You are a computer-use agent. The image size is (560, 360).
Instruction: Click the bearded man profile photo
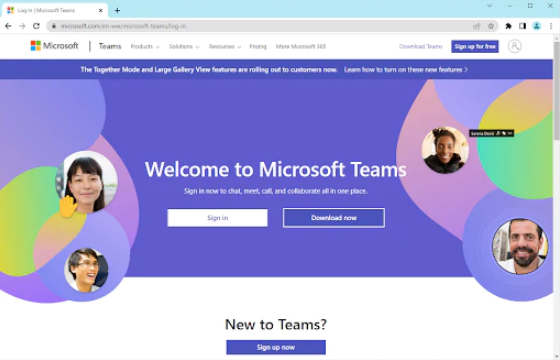[x=520, y=246]
